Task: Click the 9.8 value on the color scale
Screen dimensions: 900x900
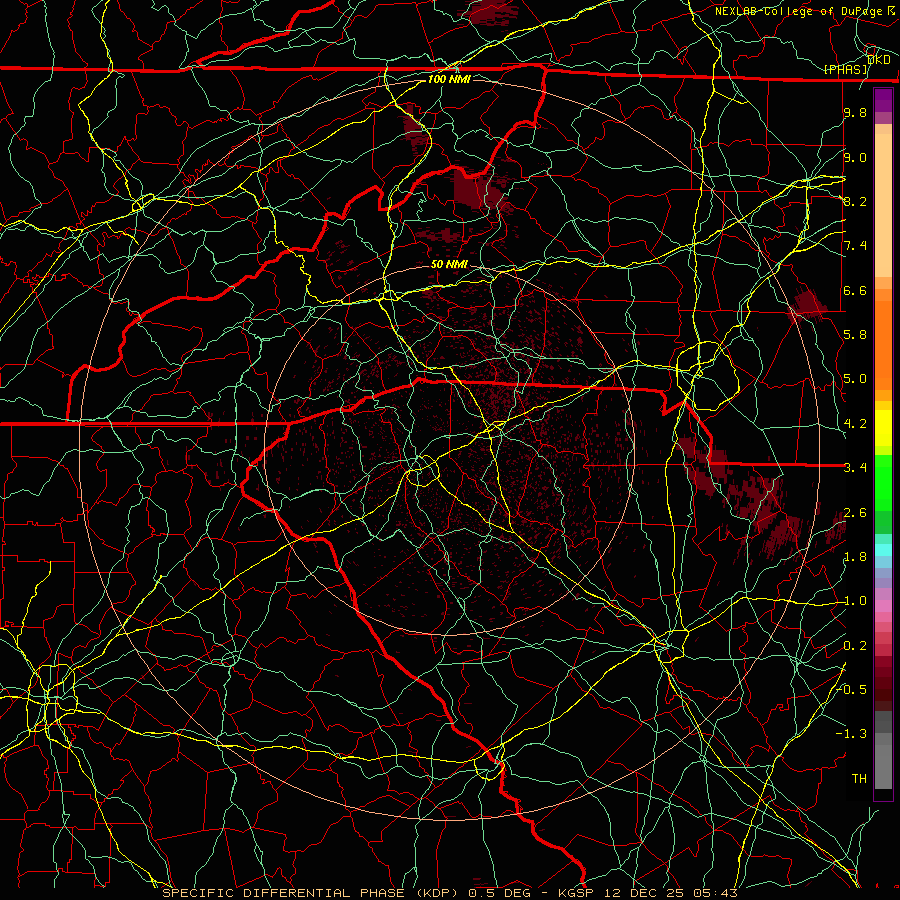Action: 855,112
